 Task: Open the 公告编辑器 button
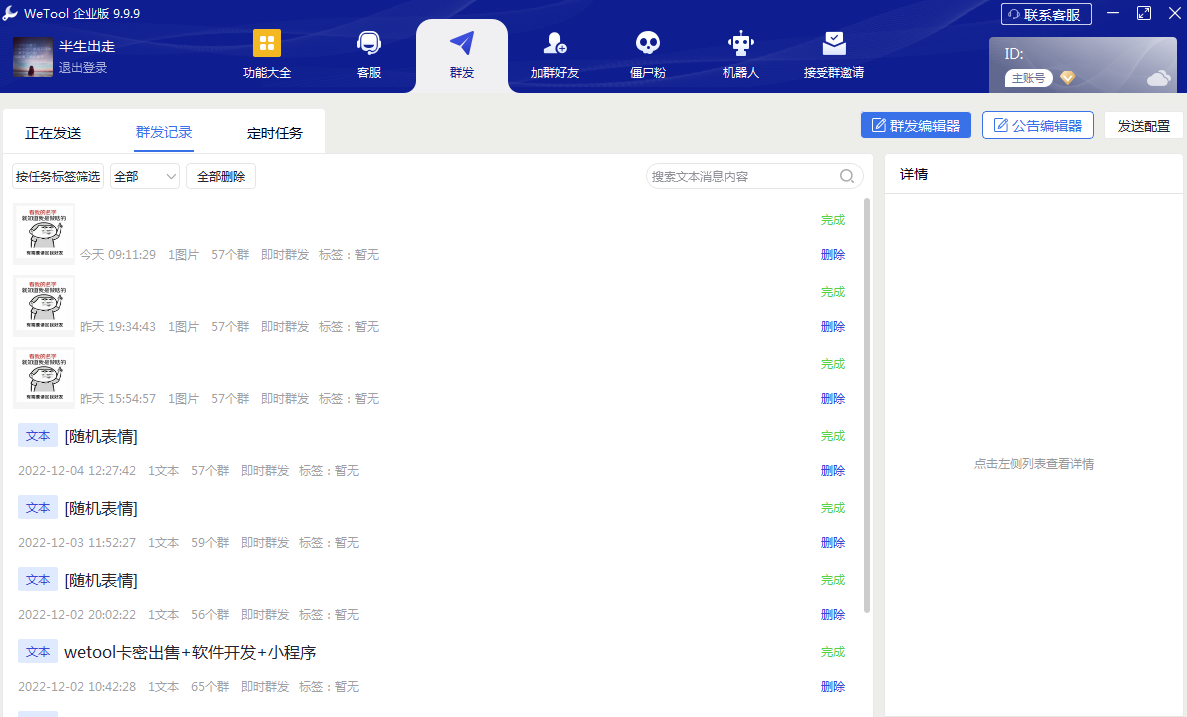coord(1037,126)
